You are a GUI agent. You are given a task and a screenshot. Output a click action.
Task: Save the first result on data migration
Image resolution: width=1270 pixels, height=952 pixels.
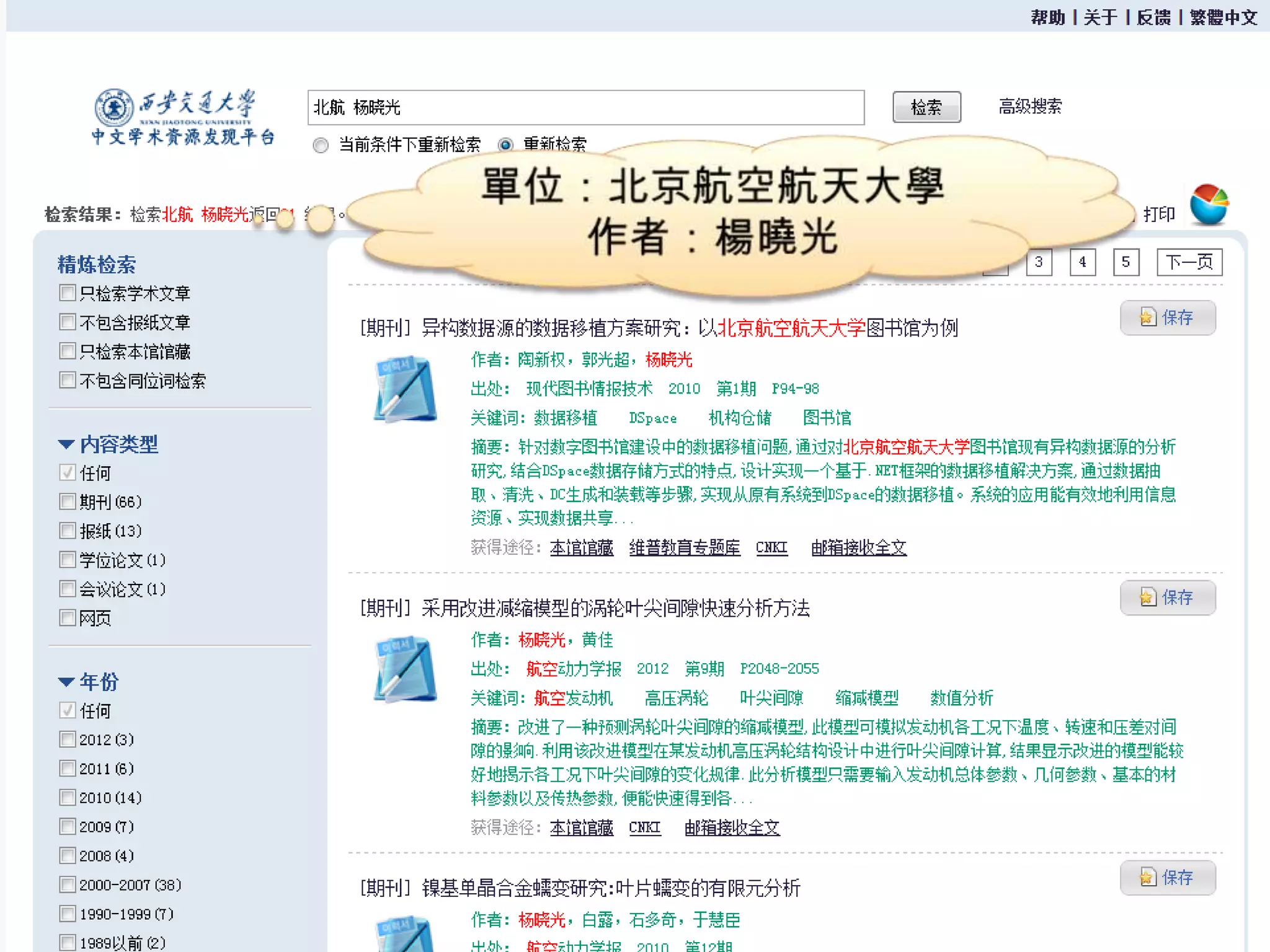click(1167, 318)
